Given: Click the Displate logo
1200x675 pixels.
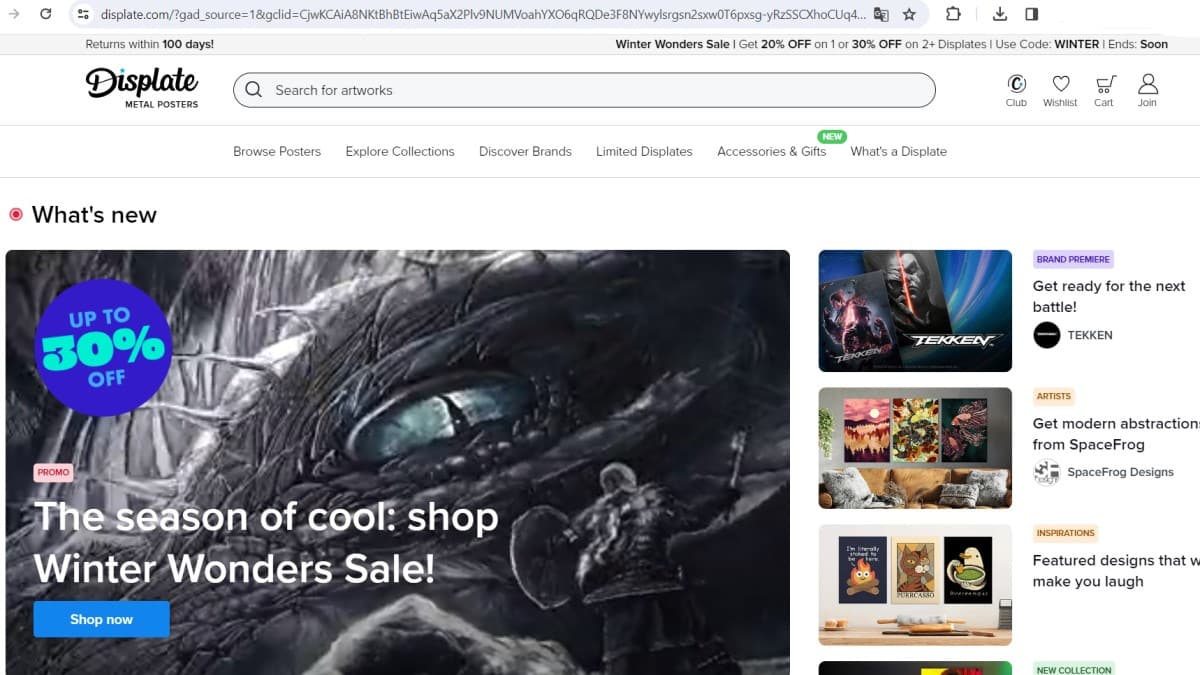Looking at the screenshot, I should click(x=142, y=87).
